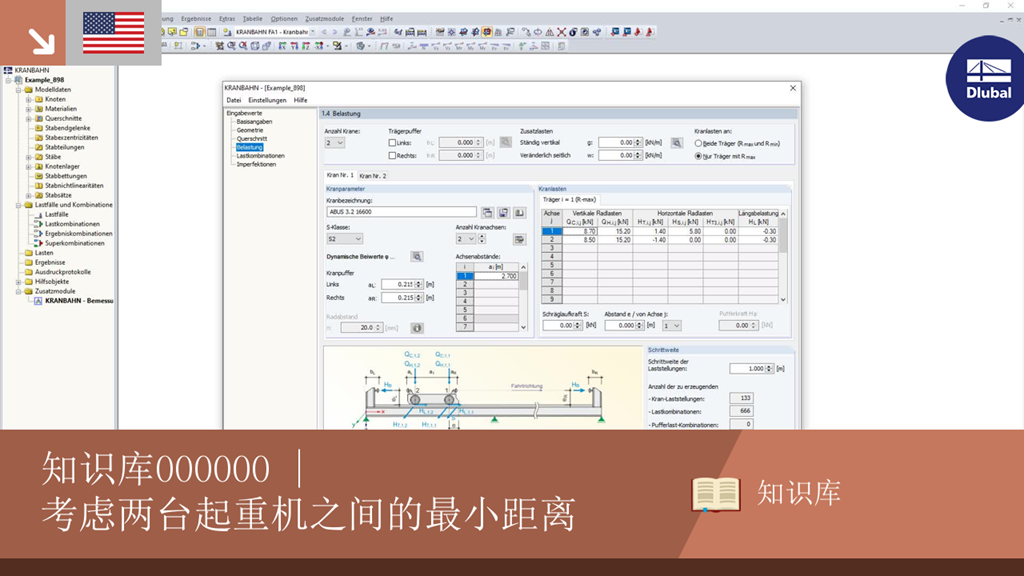Open the Anzahl Krane dropdown
The width and height of the screenshot is (1024, 576).
point(334,142)
